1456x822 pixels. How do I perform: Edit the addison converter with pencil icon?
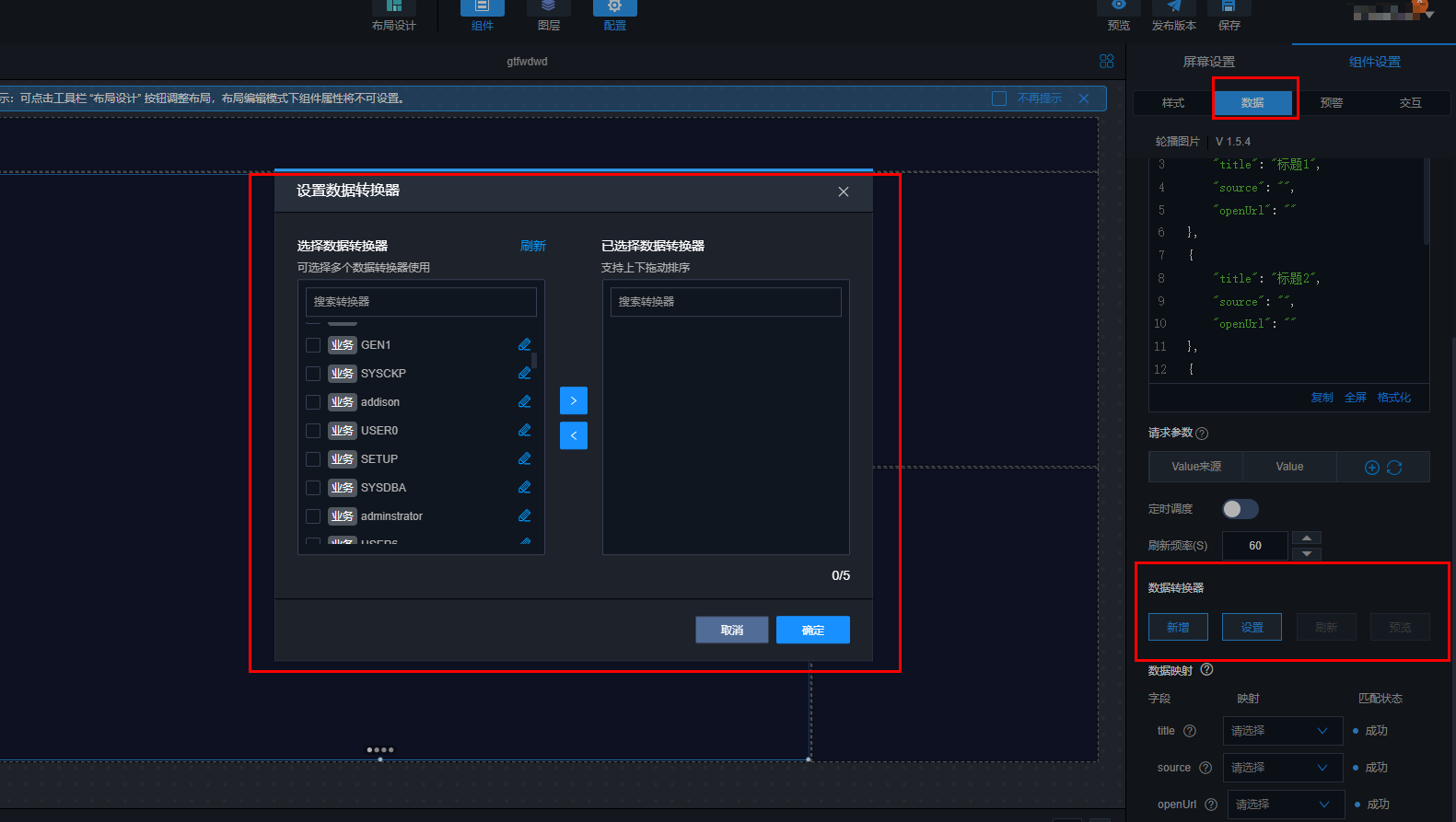525,401
